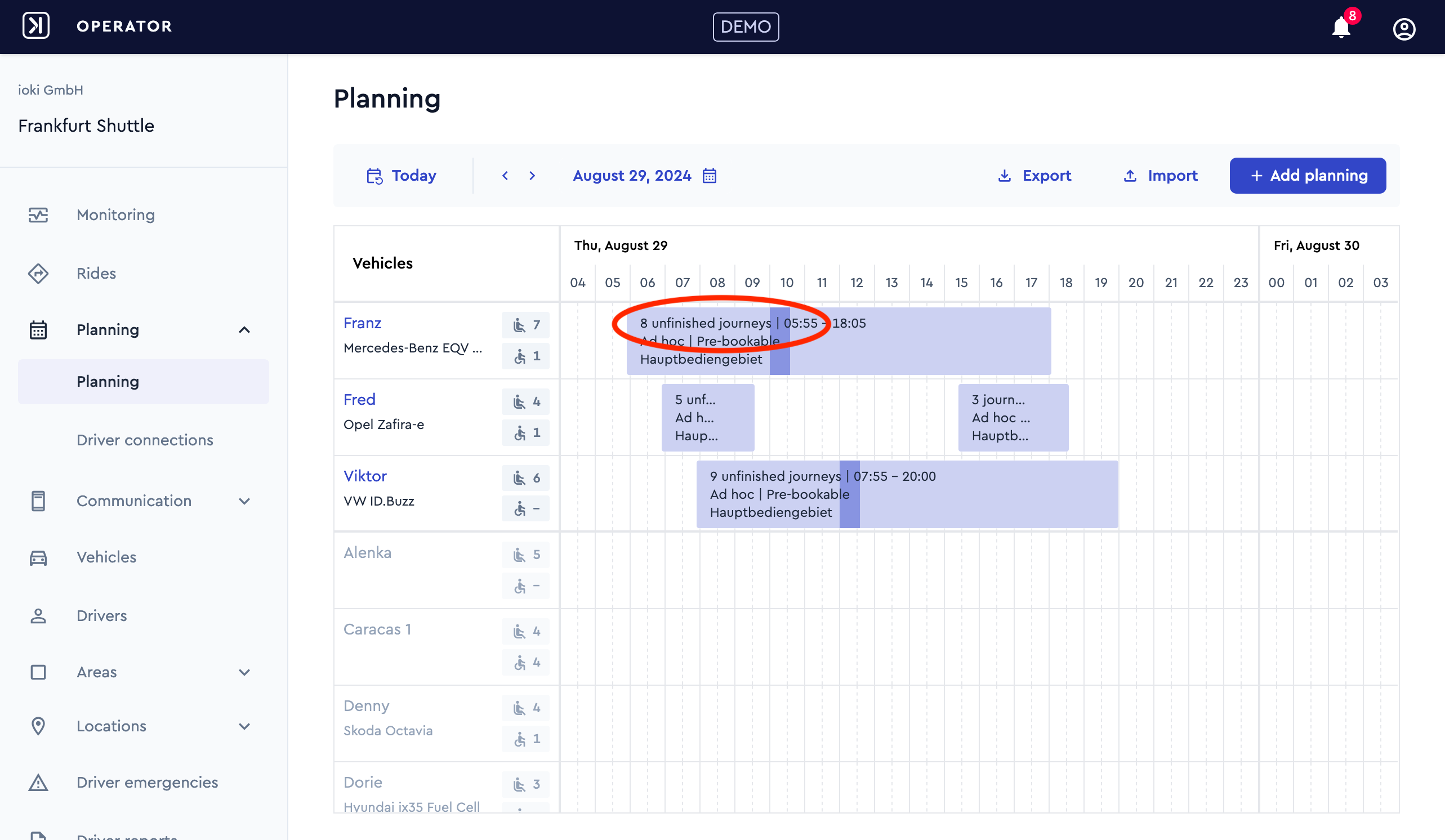This screenshot has width=1445, height=840.
Task: Go to previous day arrow
Action: 505,176
